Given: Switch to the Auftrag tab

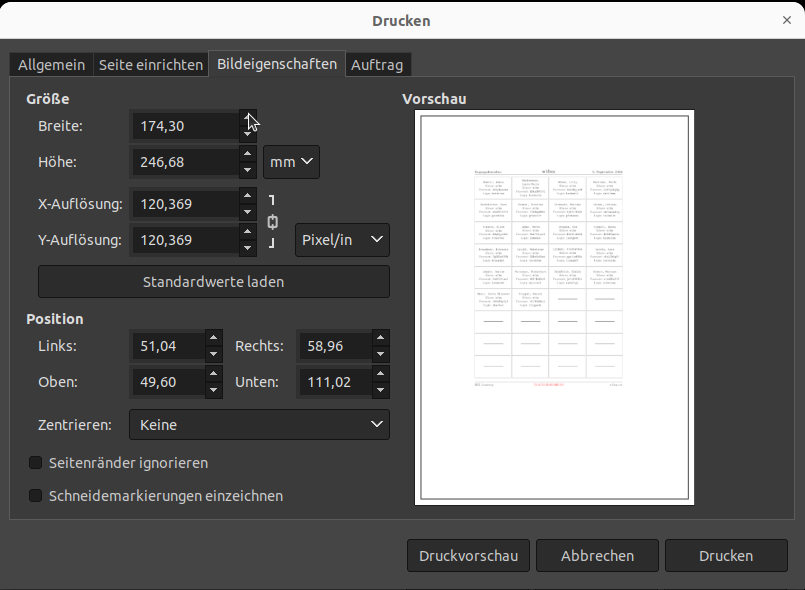Looking at the screenshot, I should pos(378,64).
